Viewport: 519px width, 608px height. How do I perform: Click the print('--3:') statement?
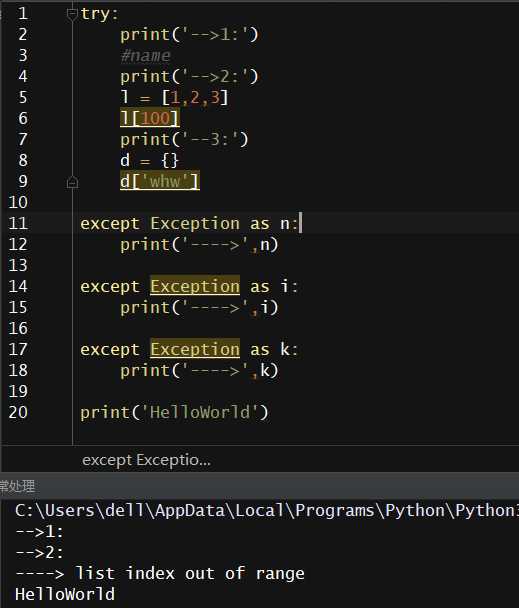pyautogui.click(x=184, y=139)
